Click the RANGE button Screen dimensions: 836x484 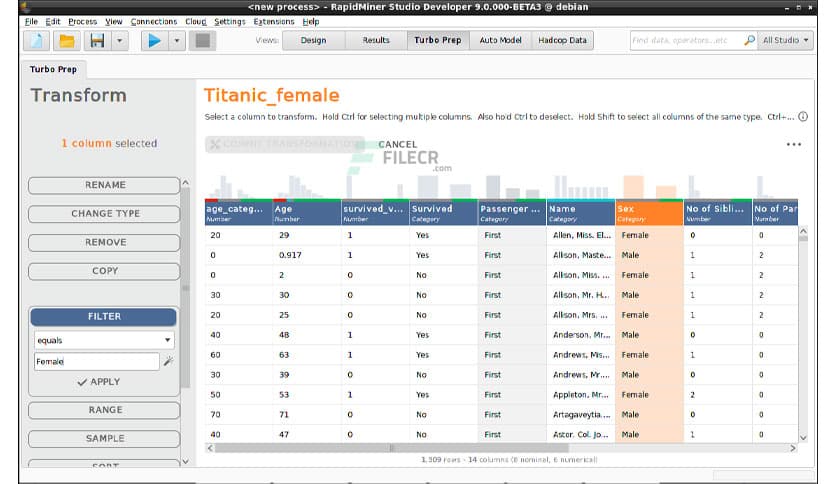click(x=104, y=410)
